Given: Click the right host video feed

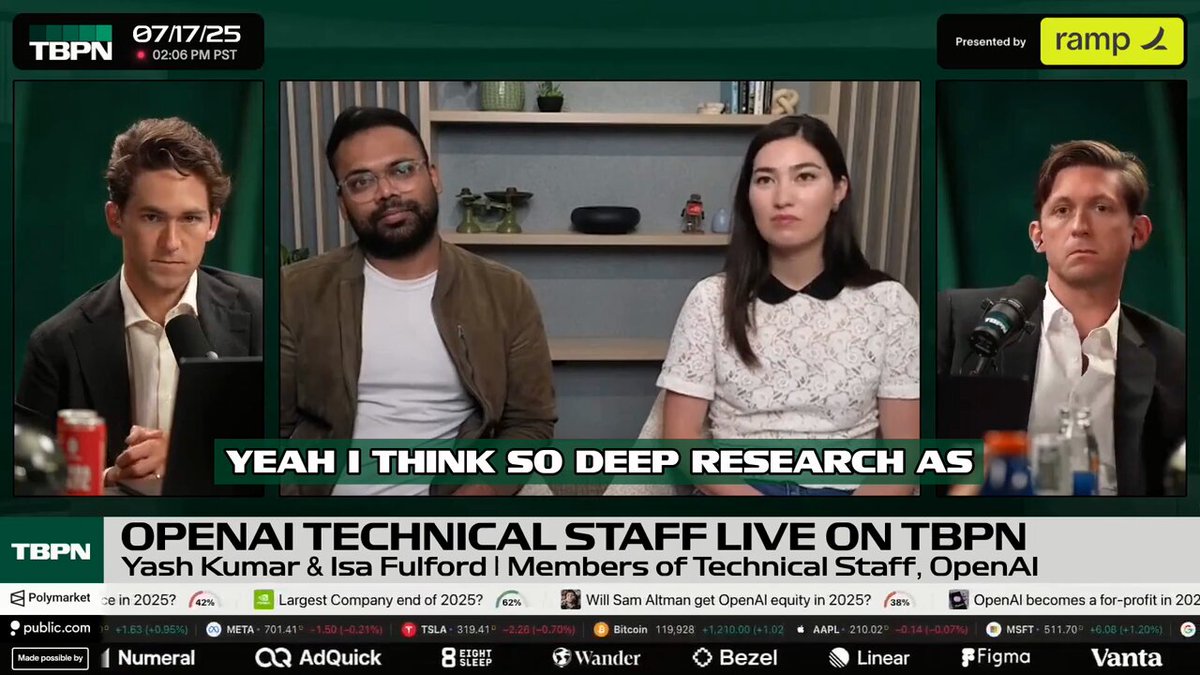Looking at the screenshot, I should coord(1061,289).
